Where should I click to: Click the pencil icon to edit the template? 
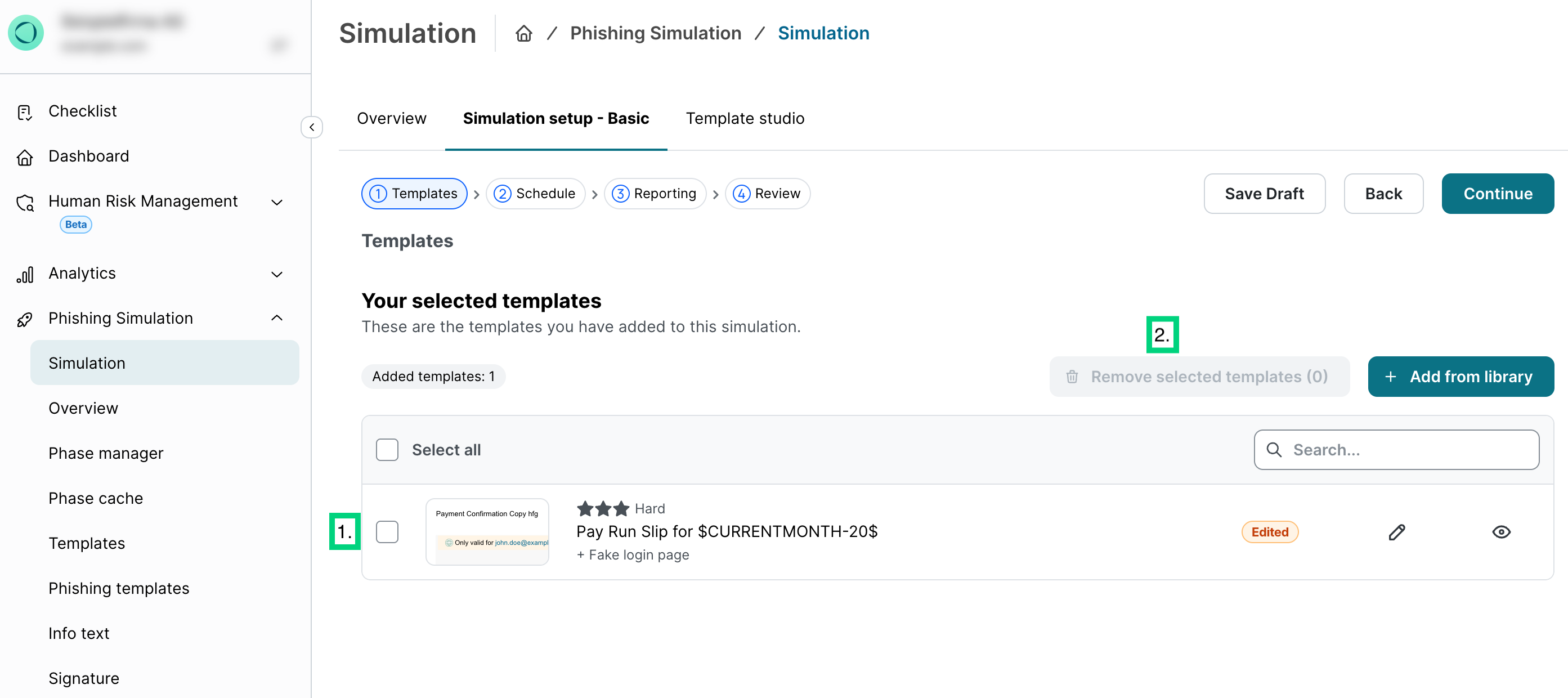1397,531
